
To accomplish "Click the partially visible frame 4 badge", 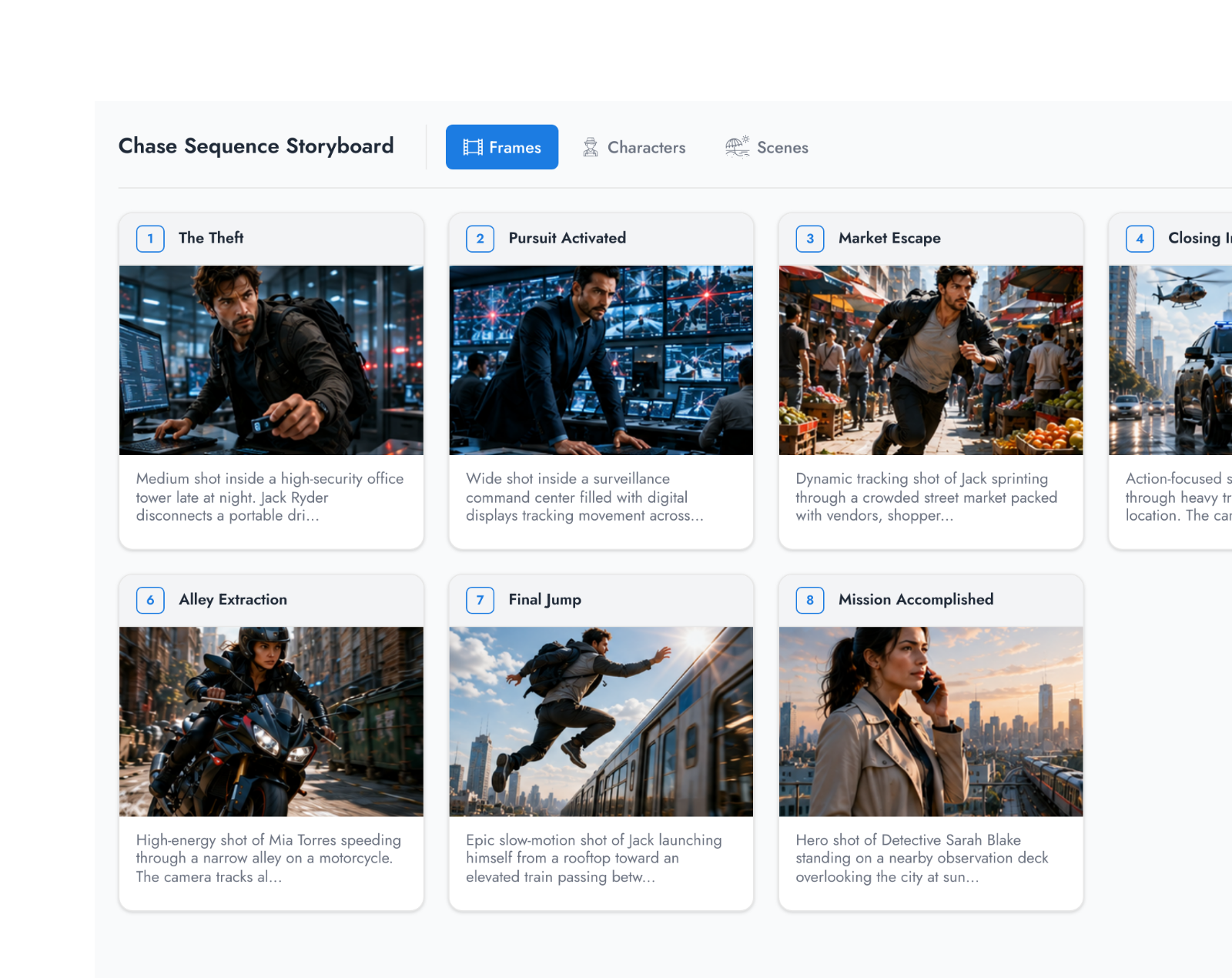I will click(1140, 239).
